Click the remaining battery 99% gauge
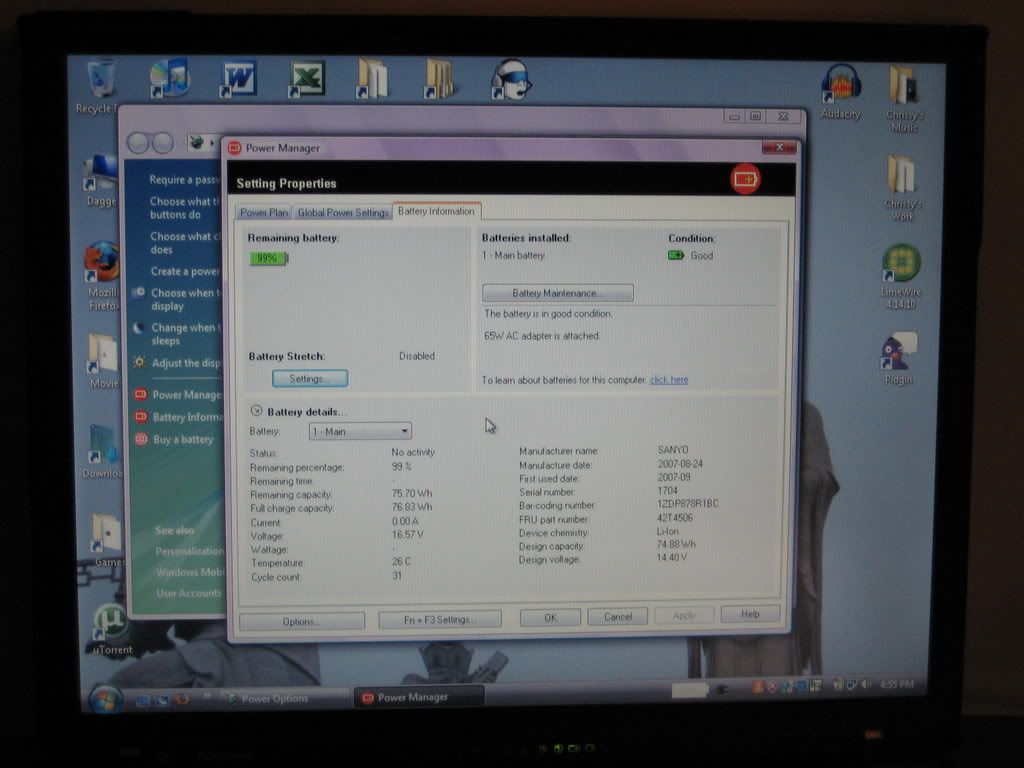The image size is (1024, 768). coord(268,258)
